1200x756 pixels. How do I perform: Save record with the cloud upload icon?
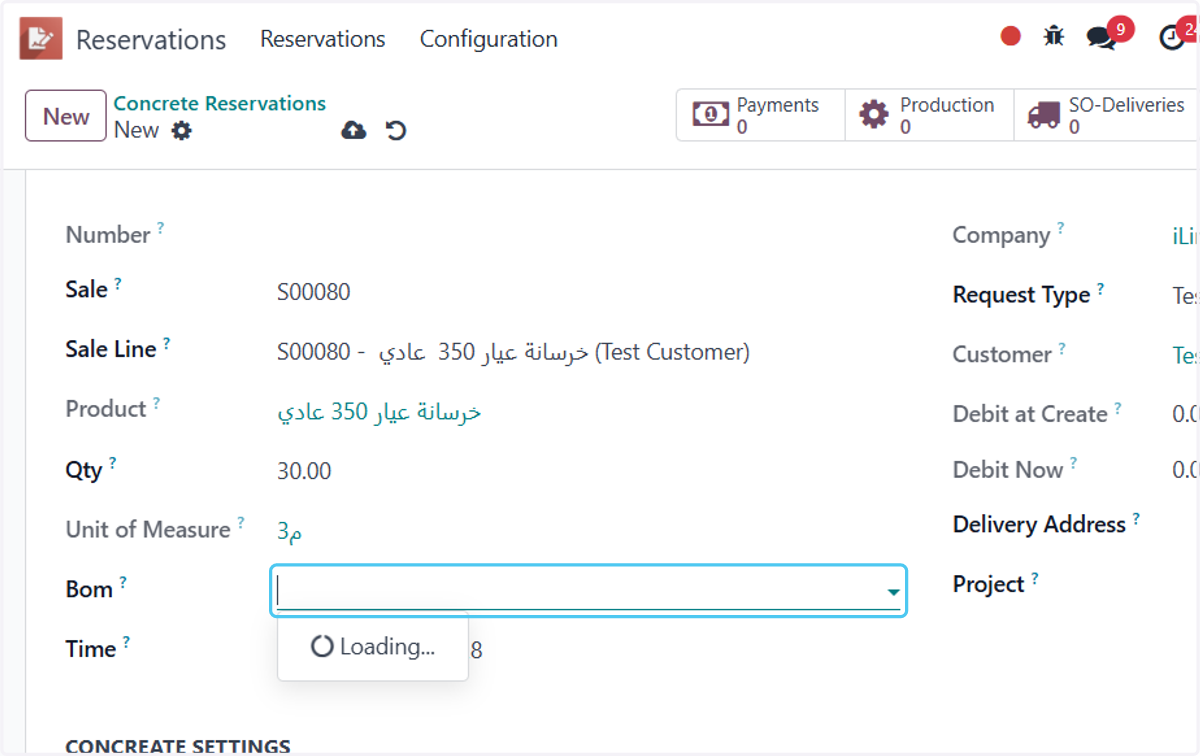click(354, 131)
